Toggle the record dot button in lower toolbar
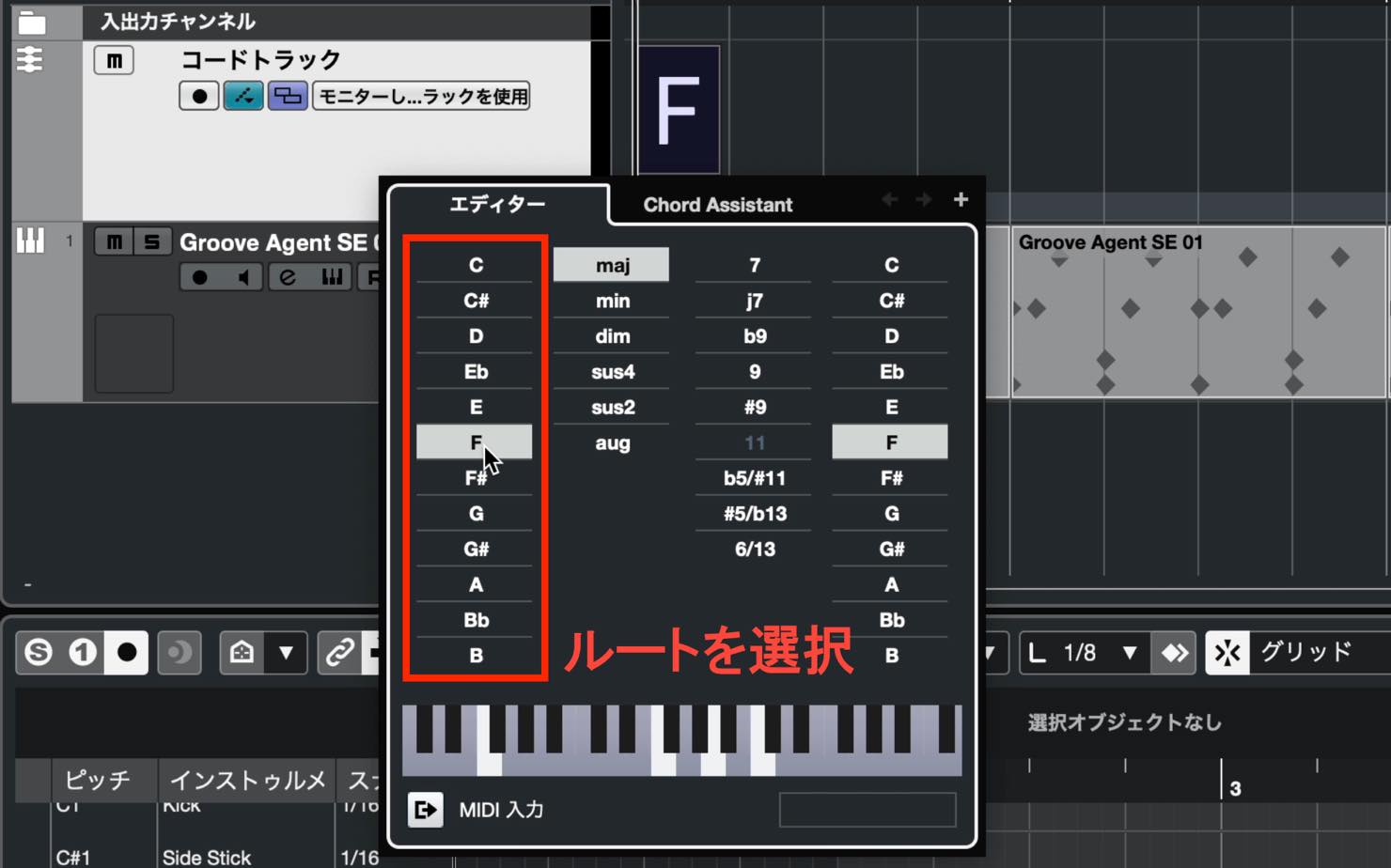Viewport: 1391px width, 868px height. tap(127, 652)
